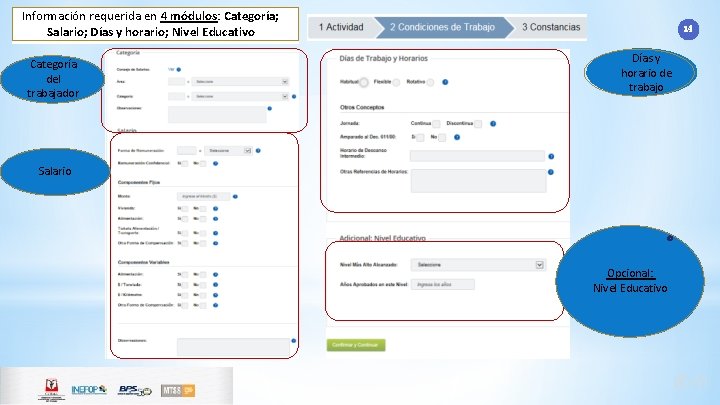
Task: Click the INEFOP logo in the footer
Action: 89,390
